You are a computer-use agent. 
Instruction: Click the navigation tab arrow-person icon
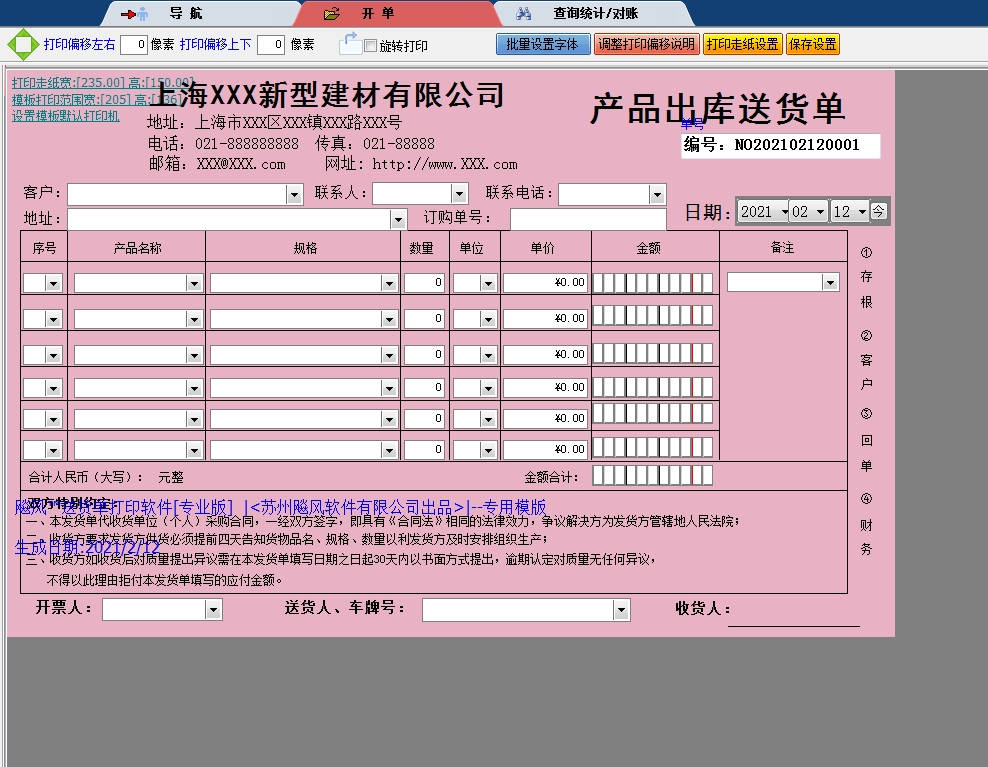[x=134, y=14]
